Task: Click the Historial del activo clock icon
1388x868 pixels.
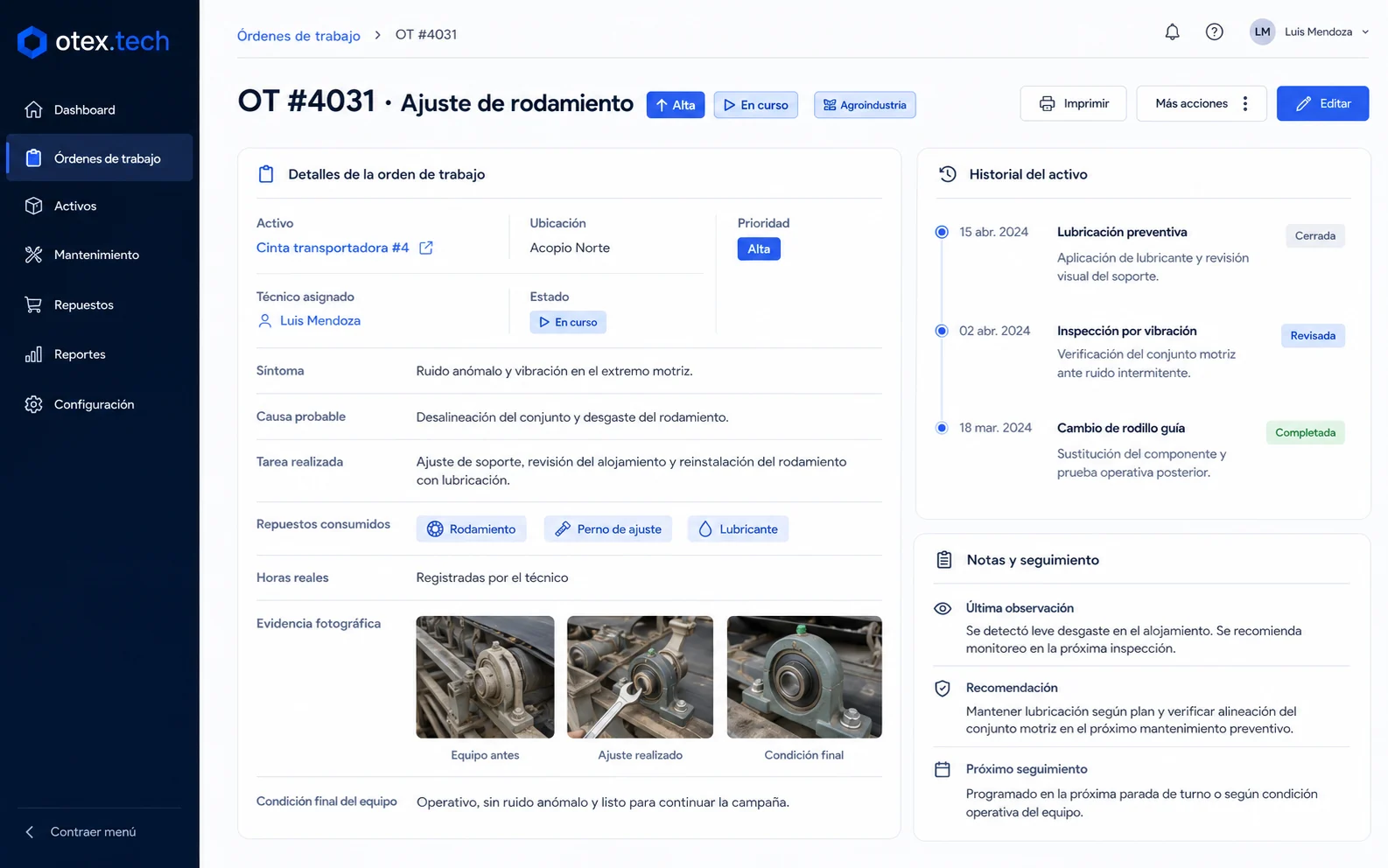Action: coord(948,174)
